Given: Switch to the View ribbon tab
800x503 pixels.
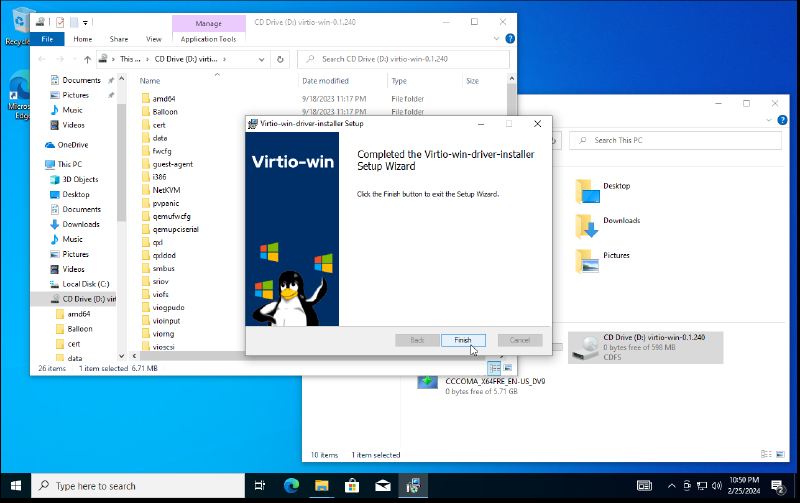Looking at the screenshot, I should (154, 39).
